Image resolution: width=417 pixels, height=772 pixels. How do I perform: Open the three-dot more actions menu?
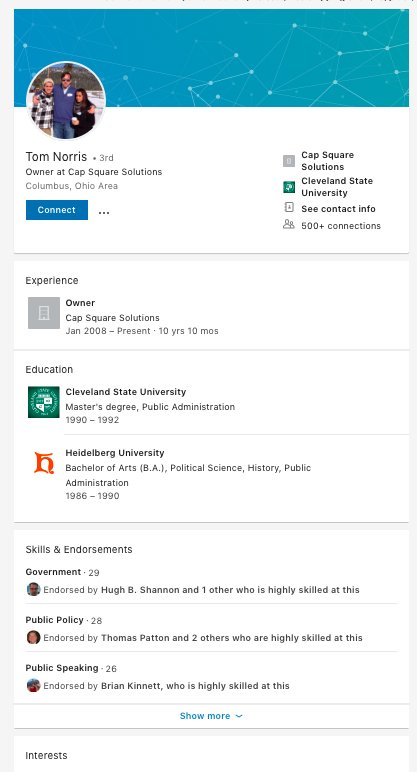(x=104, y=213)
